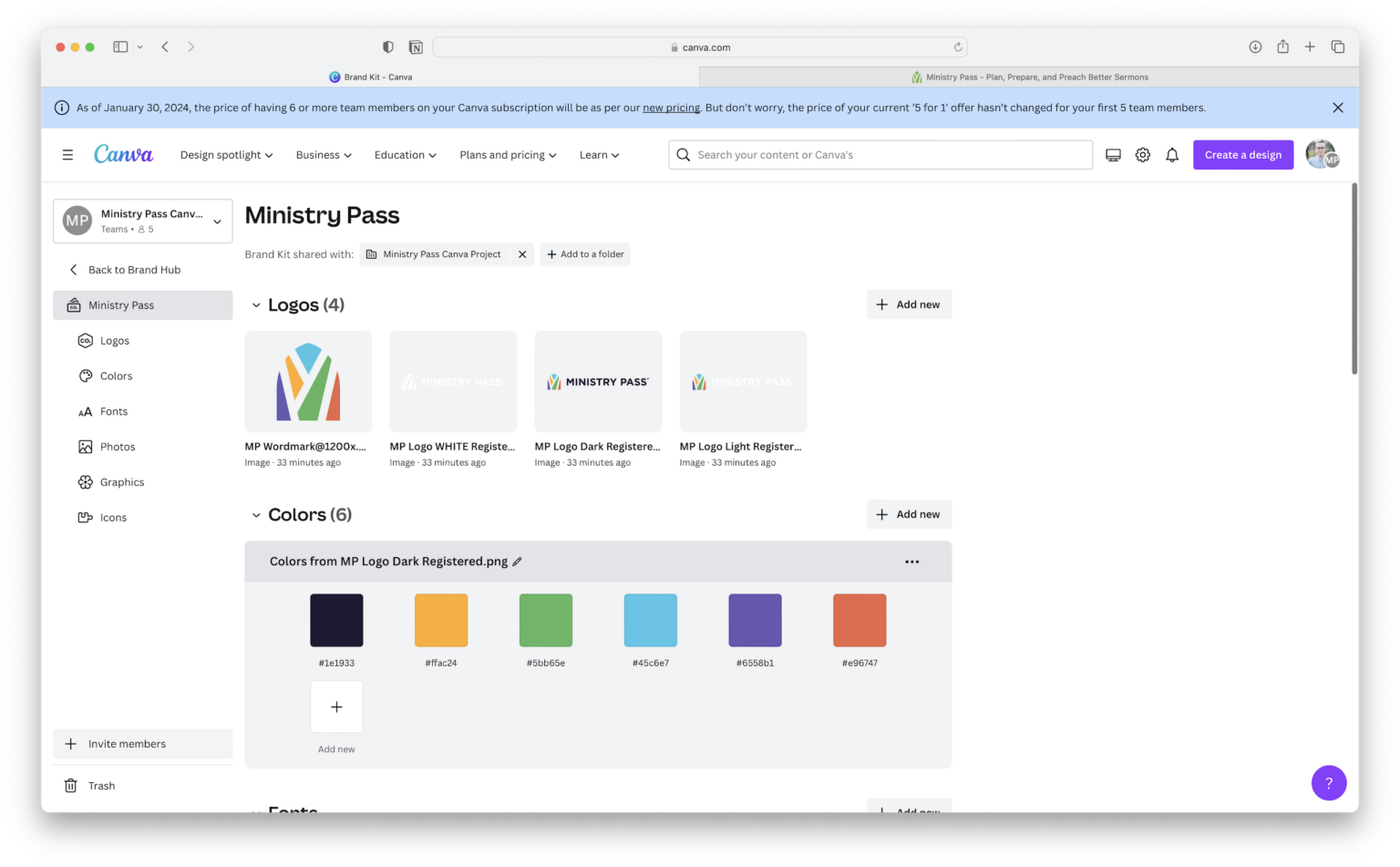Open Canva notifications bell
Viewport: 1400px width, 867px height.
(x=1172, y=154)
